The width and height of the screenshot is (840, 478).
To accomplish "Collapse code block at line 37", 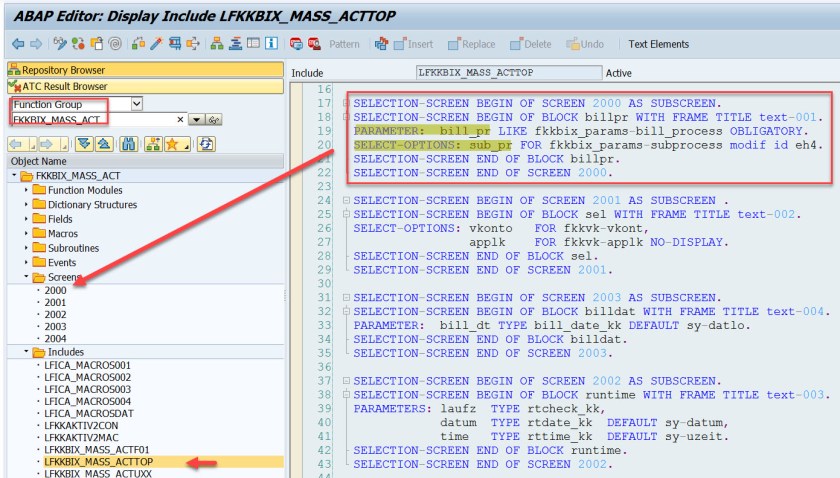I will (346, 380).
